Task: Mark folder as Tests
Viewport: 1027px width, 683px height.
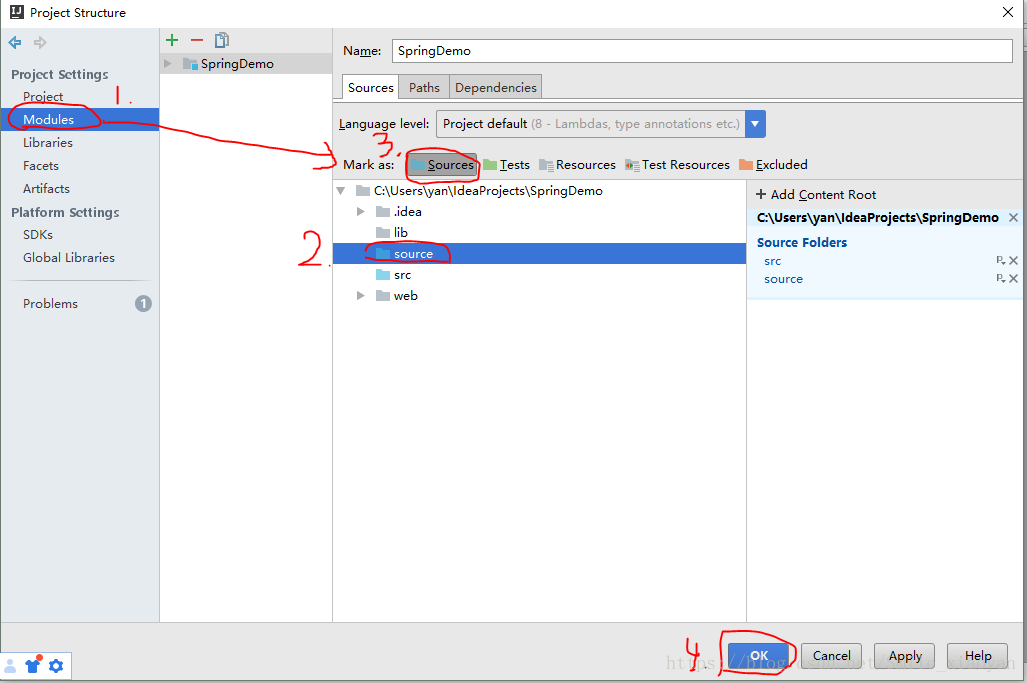Action: [507, 165]
